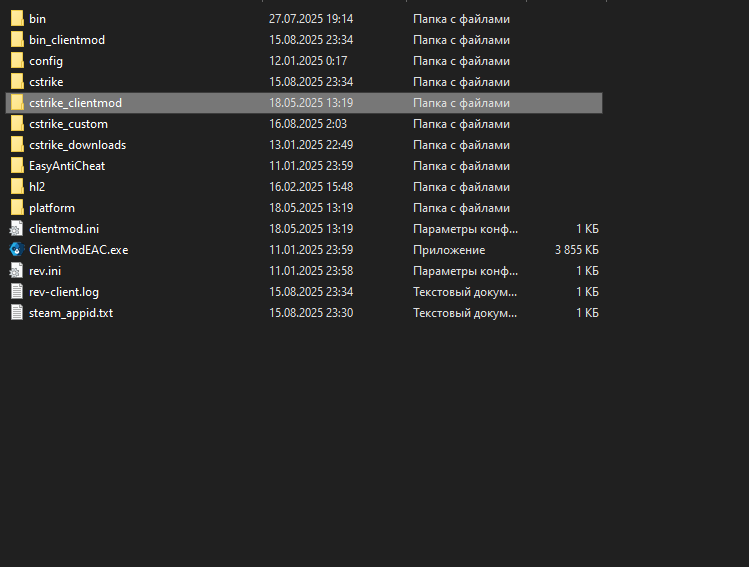This screenshot has height=567, width=749.
Task: Click the 27.07.2025 19:14 modified date
Action: point(310,19)
